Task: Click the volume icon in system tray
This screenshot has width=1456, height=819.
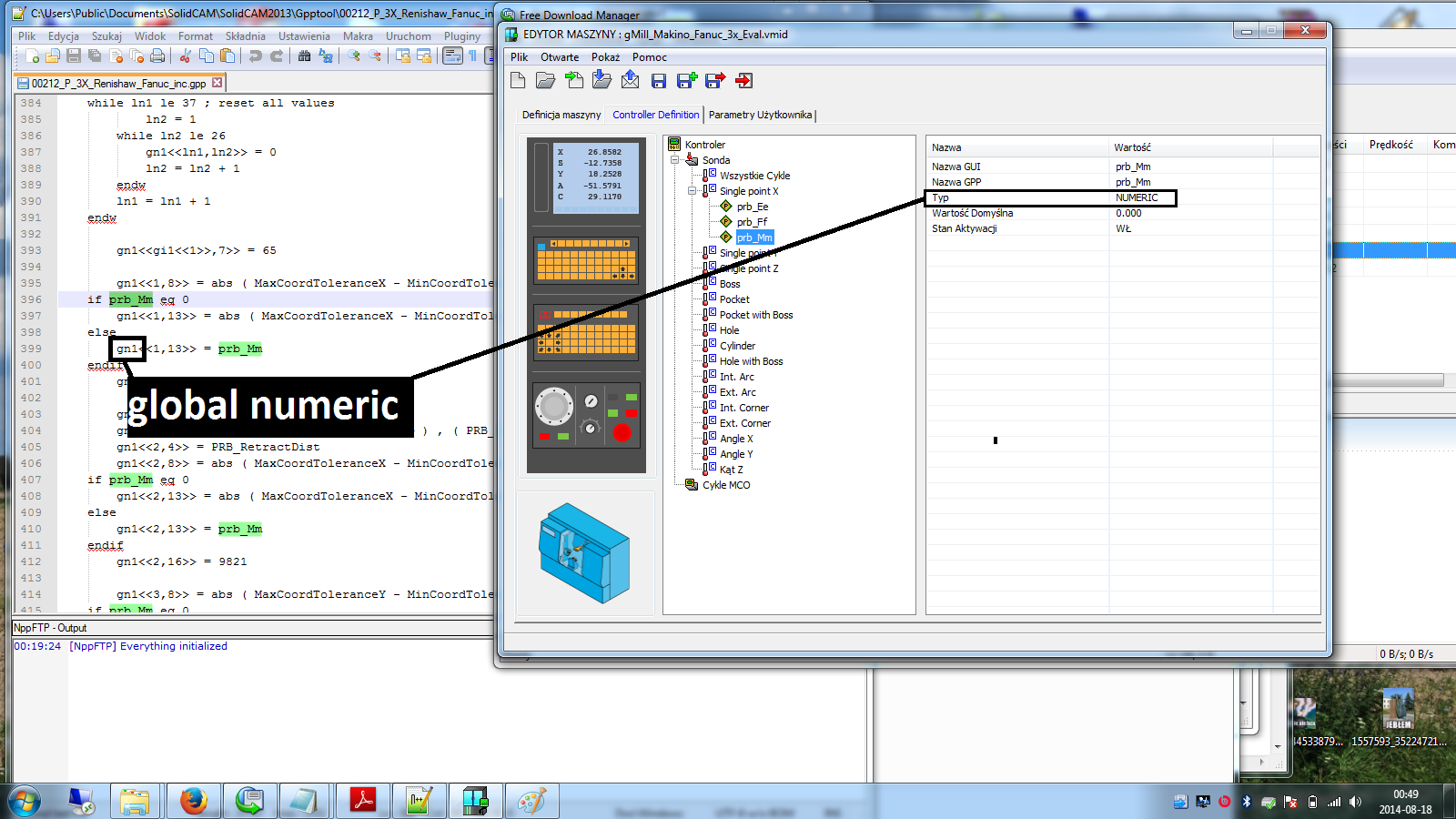Action: click(1355, 802)
